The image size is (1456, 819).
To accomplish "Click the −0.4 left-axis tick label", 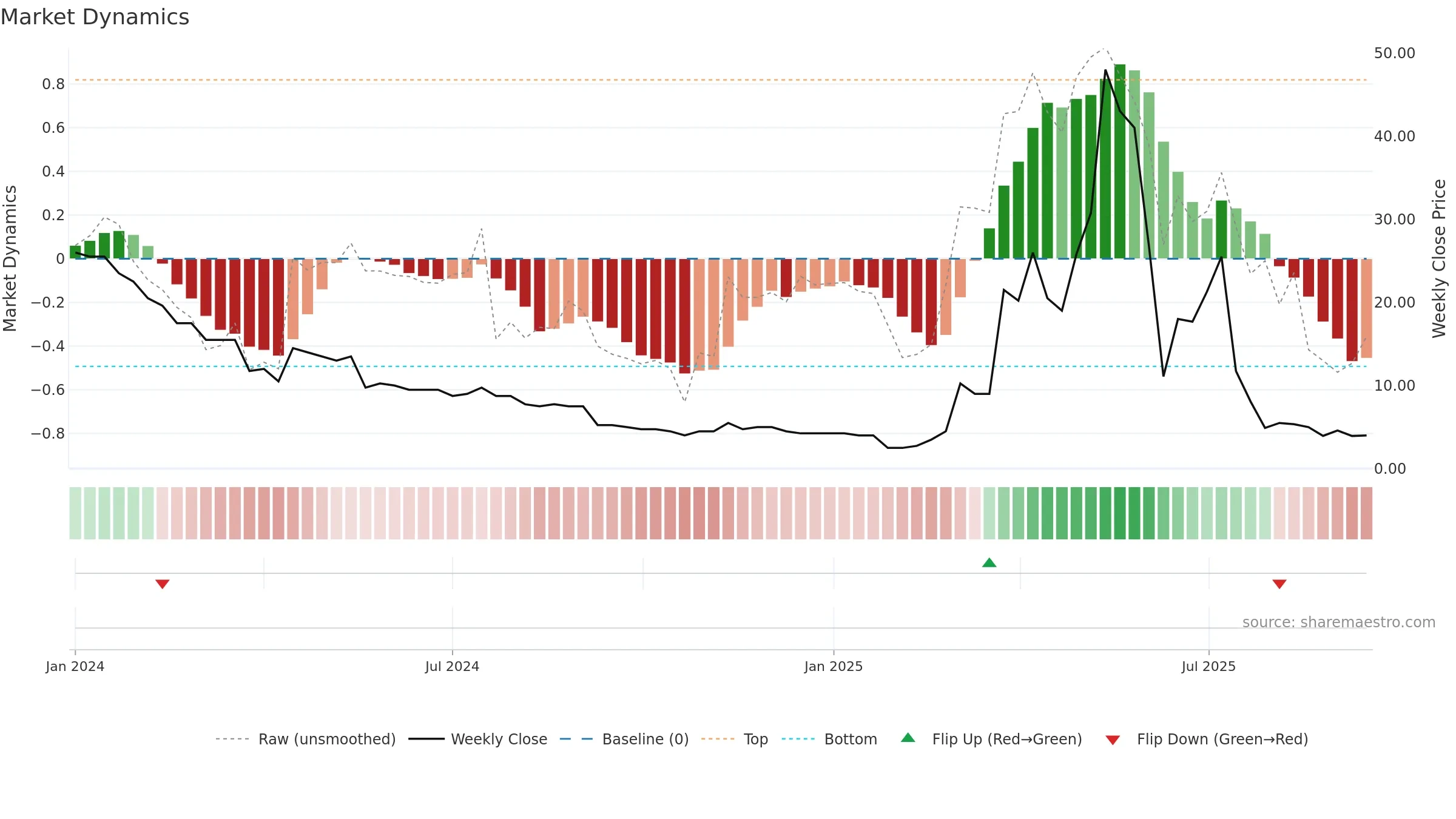I will 48,346.
